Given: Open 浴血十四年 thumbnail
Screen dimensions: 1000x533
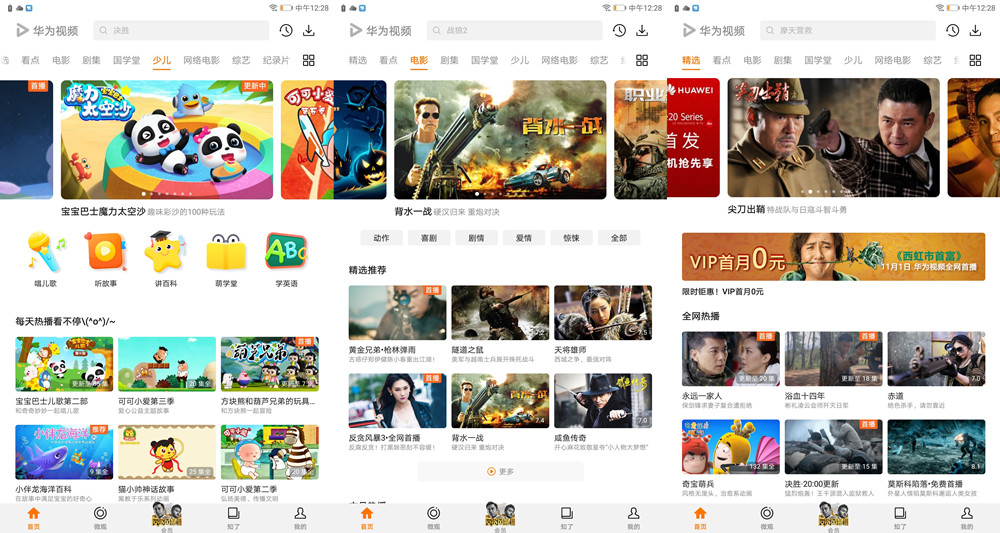Looking at the screenshot, I should click(x=834, y=358).
